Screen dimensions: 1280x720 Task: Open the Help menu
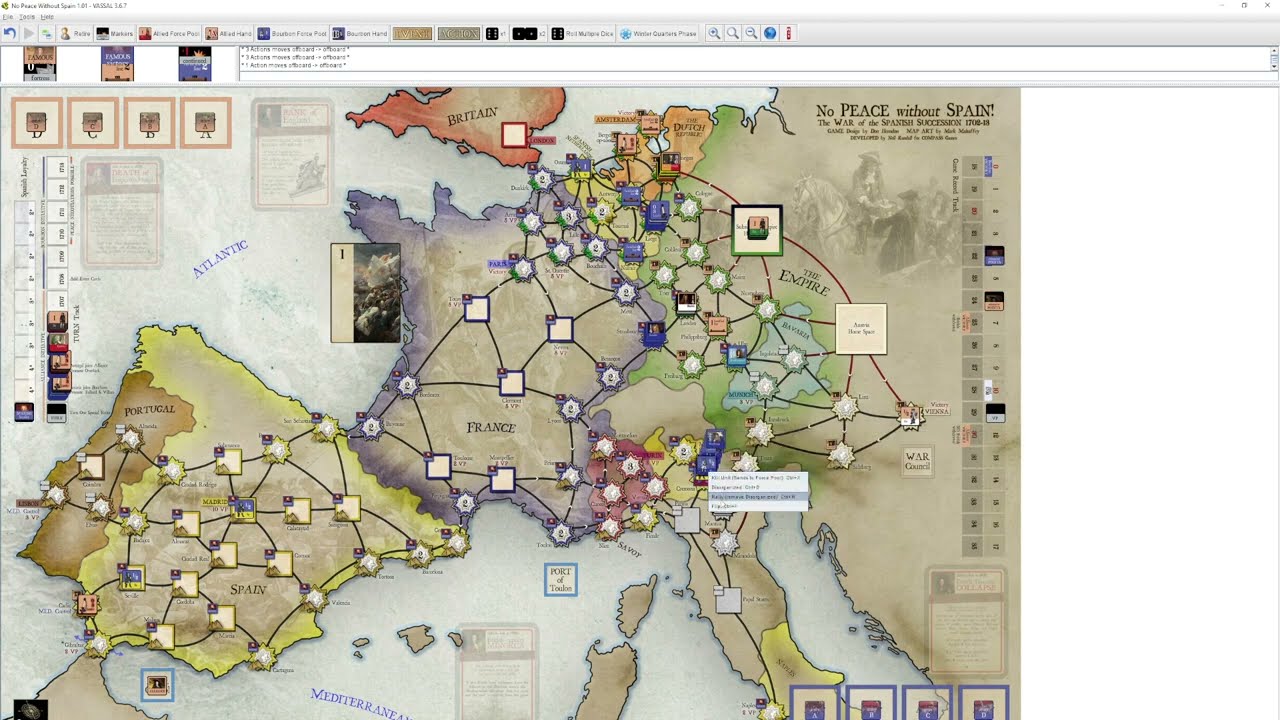pyautogui.click(x=47, y=17)
